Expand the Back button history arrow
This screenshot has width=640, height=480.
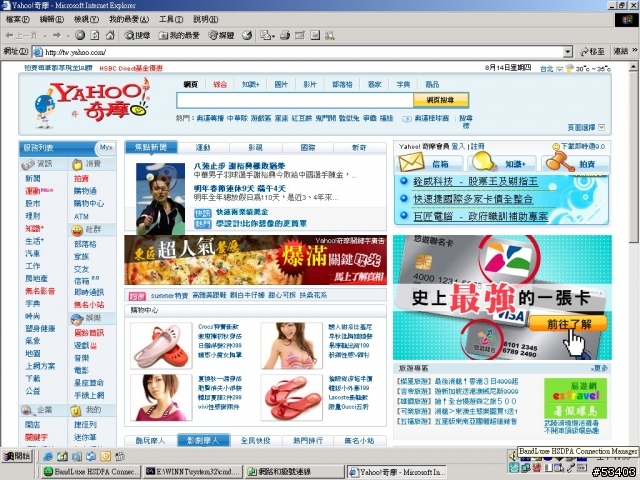click(44, 36)
